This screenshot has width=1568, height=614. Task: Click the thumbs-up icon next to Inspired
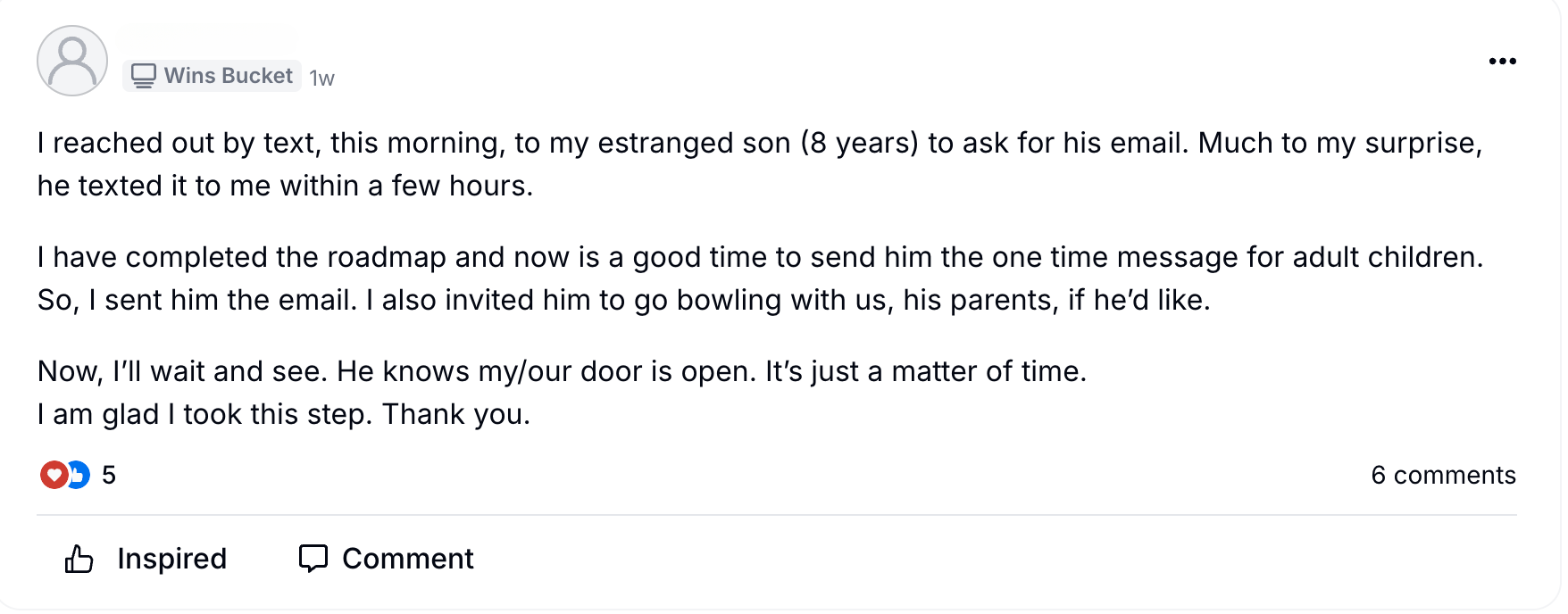[79, 560]
